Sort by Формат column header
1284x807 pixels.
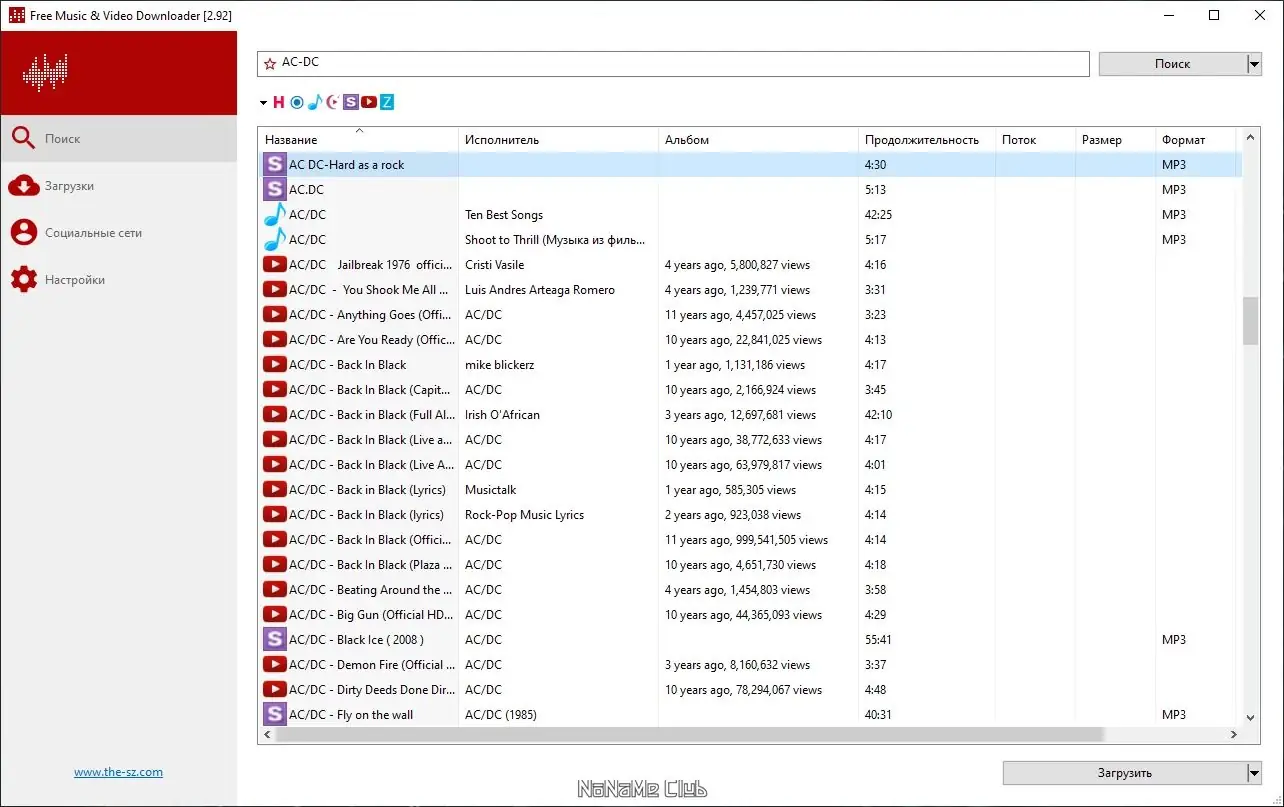click(1196, 139)
